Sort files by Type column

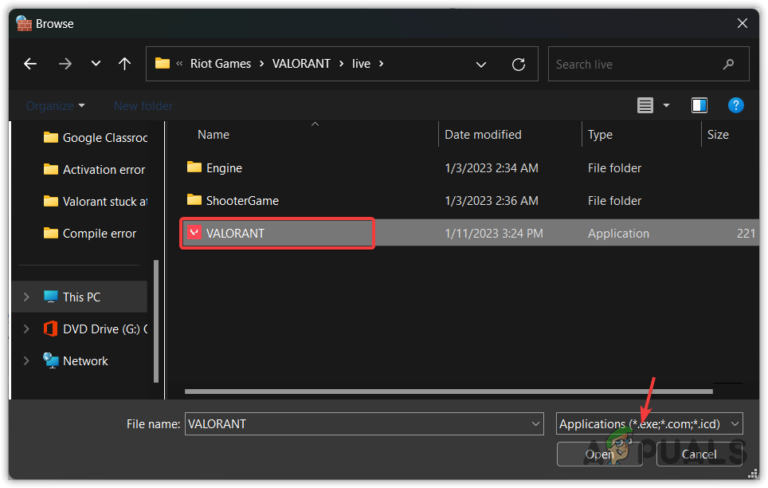[600, 135]
